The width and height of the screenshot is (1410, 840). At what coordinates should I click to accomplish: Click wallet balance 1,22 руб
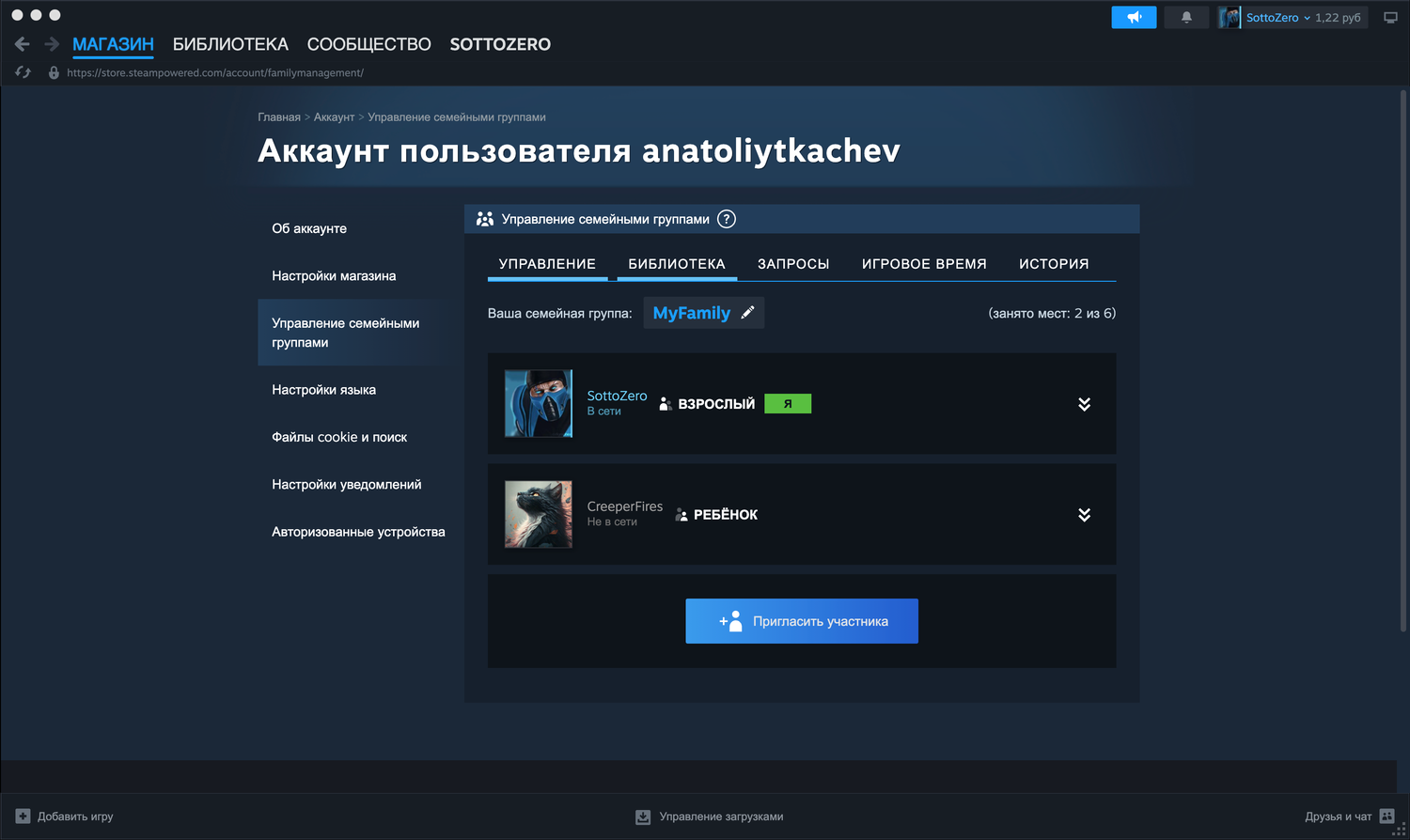point(1338,17)
